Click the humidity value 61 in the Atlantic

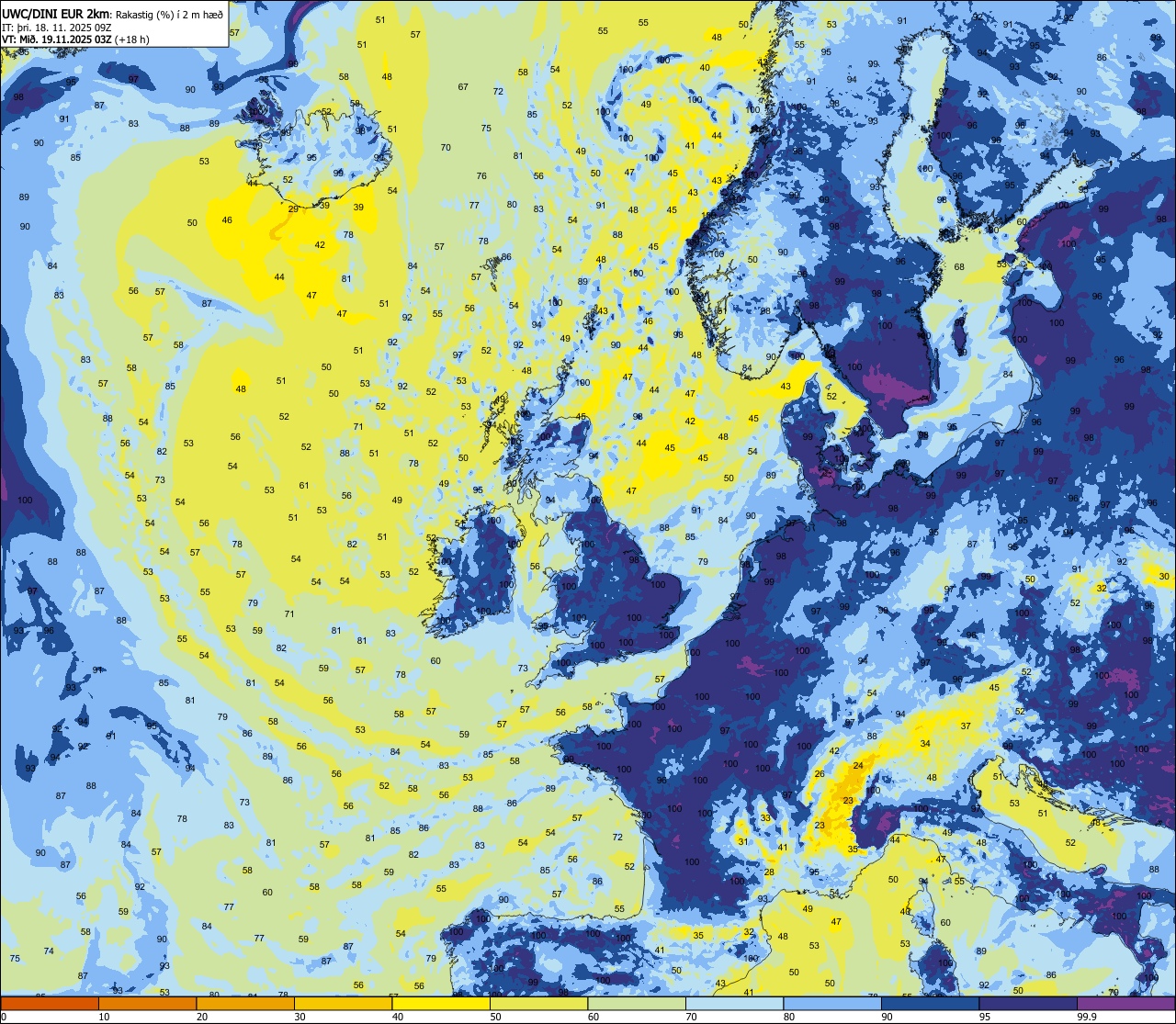tap(304, 486)
